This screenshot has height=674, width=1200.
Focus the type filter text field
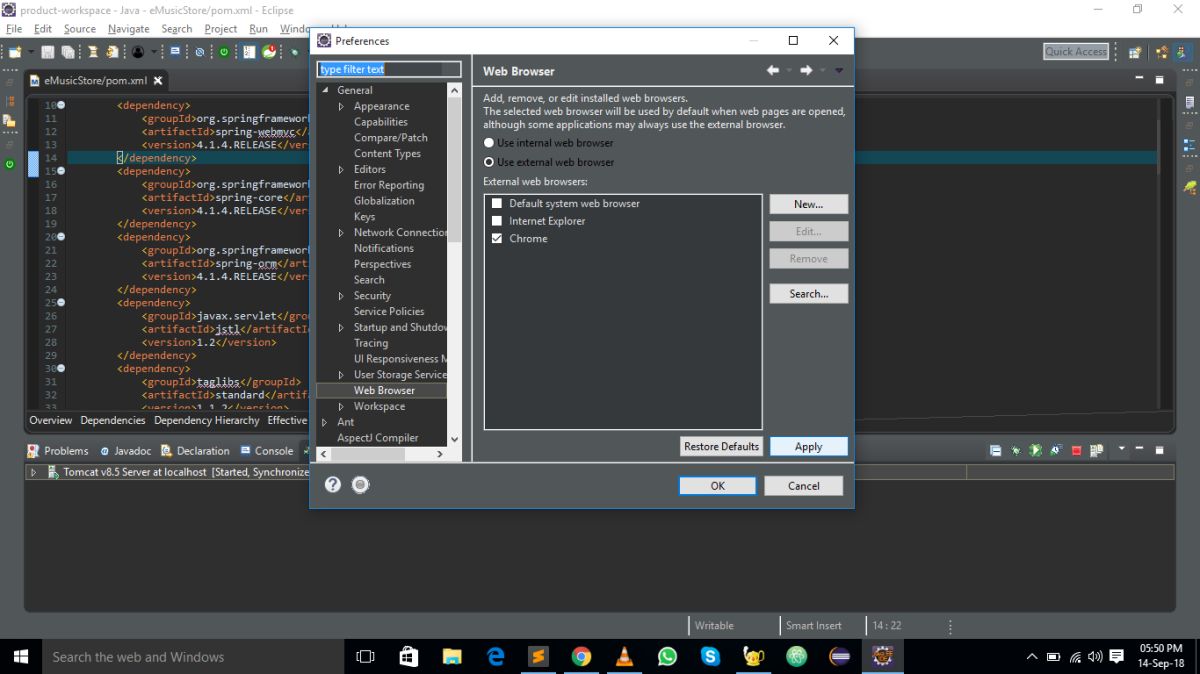(389, 69)
